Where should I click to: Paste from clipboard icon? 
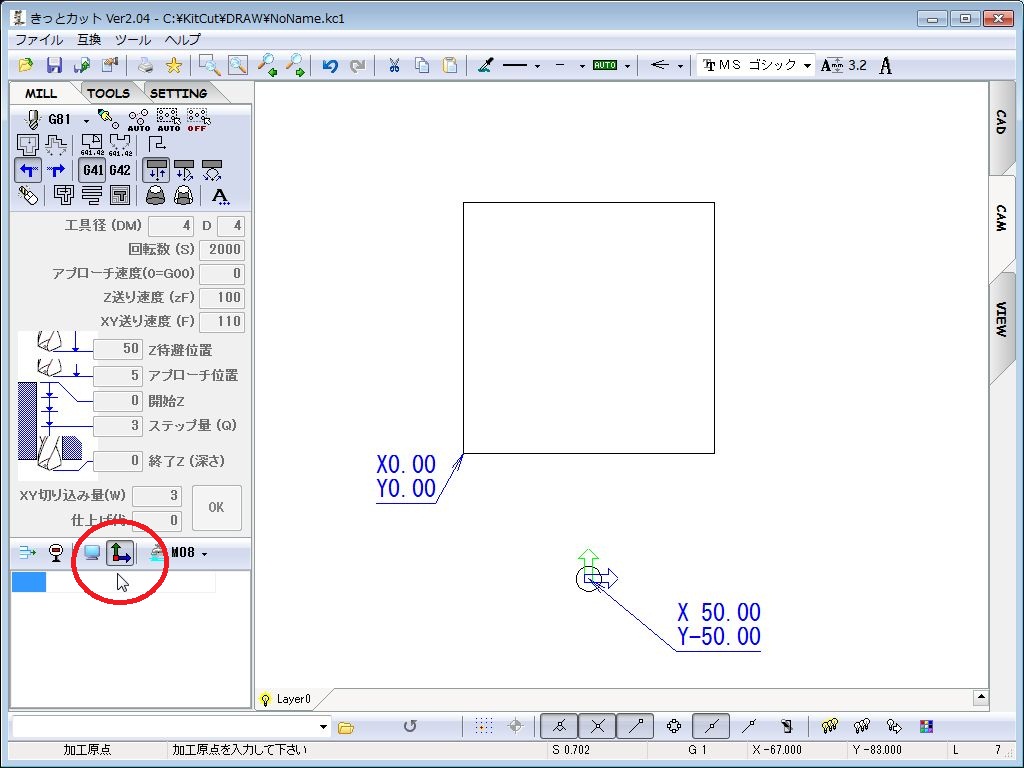450,65
